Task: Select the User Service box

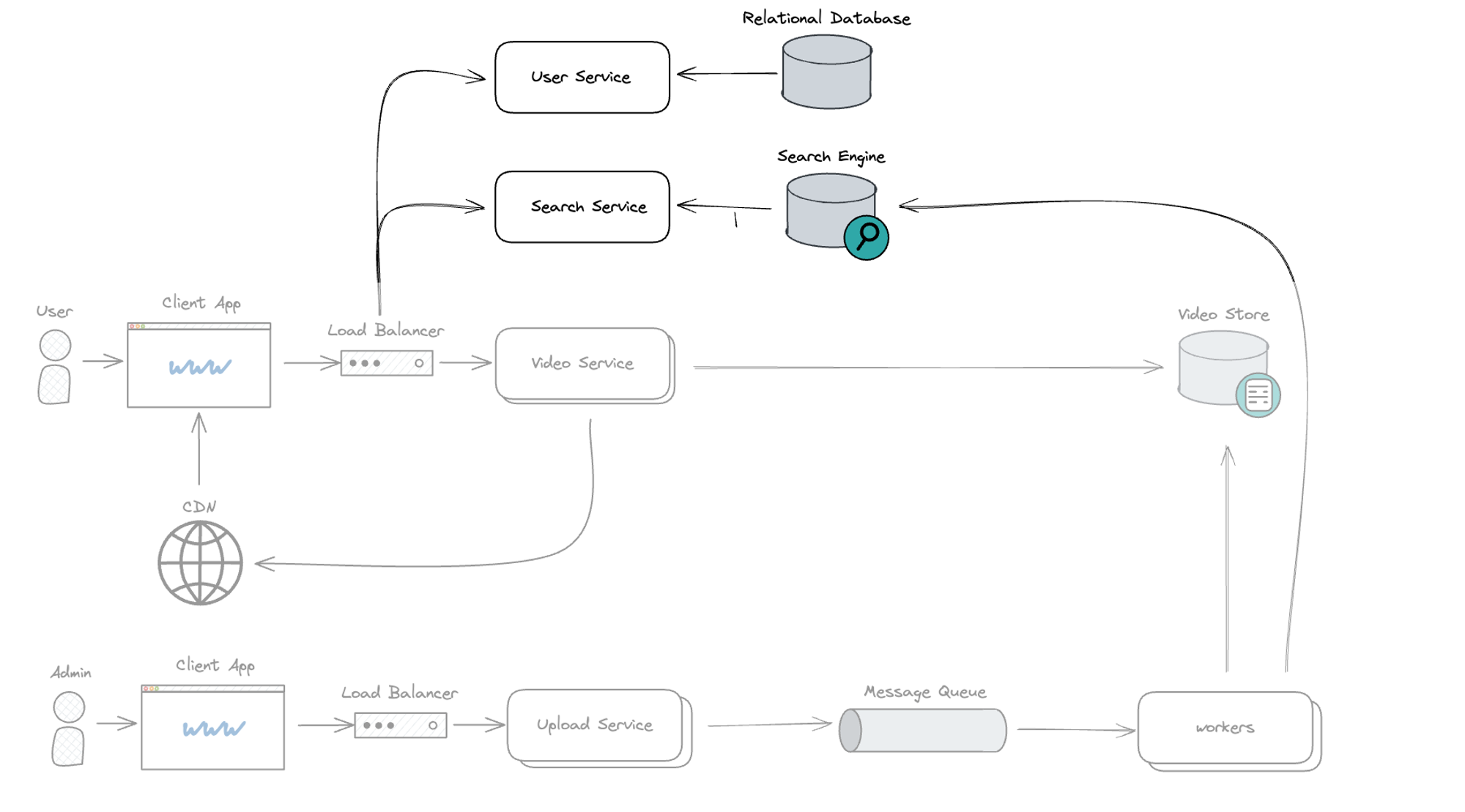Action: pos(582,77)
